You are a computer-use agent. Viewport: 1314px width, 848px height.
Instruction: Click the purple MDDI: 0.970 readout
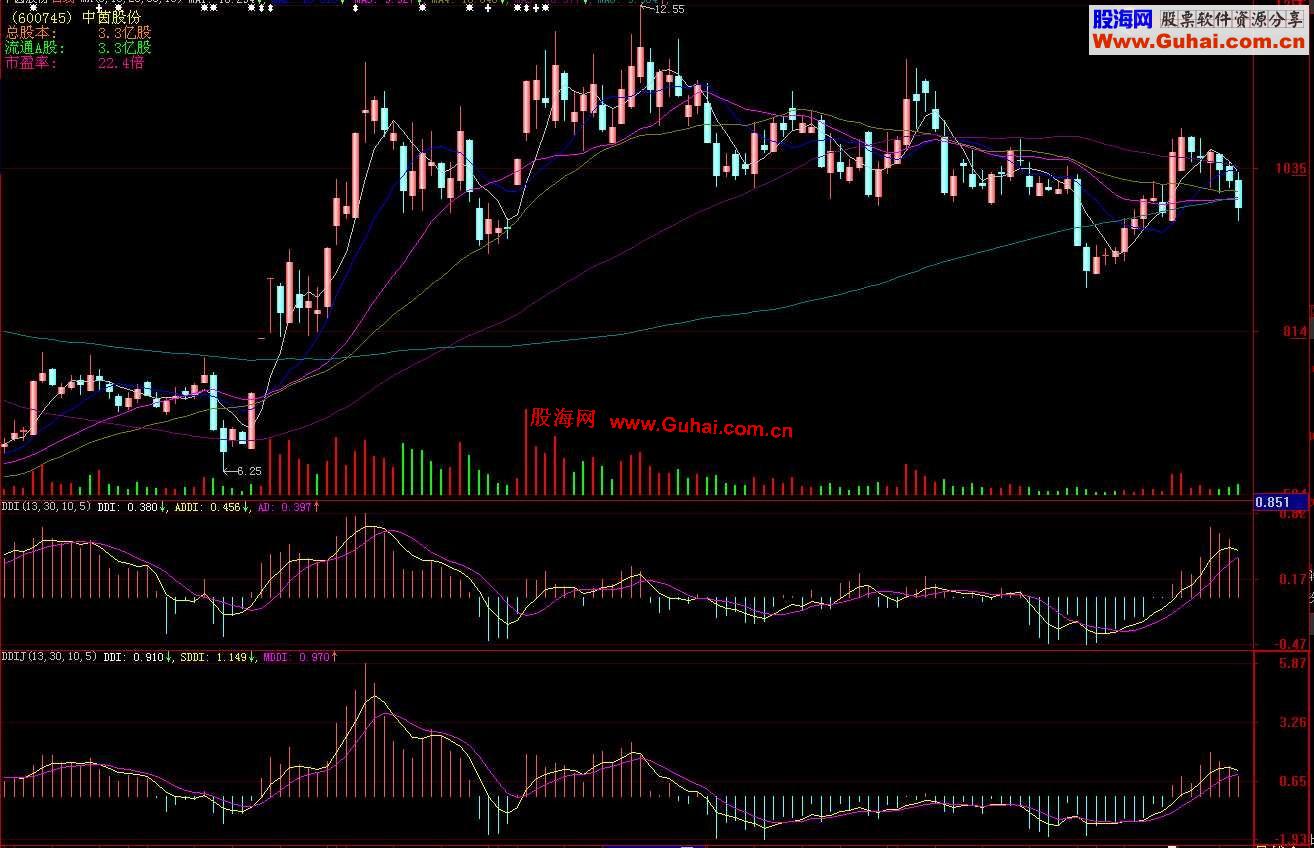click(x=298, y=657)
